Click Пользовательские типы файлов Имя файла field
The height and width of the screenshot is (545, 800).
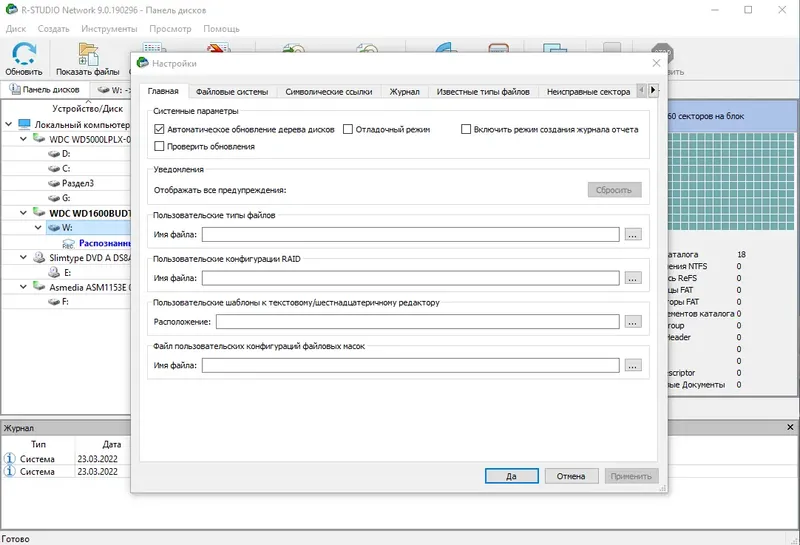point(411,235)
